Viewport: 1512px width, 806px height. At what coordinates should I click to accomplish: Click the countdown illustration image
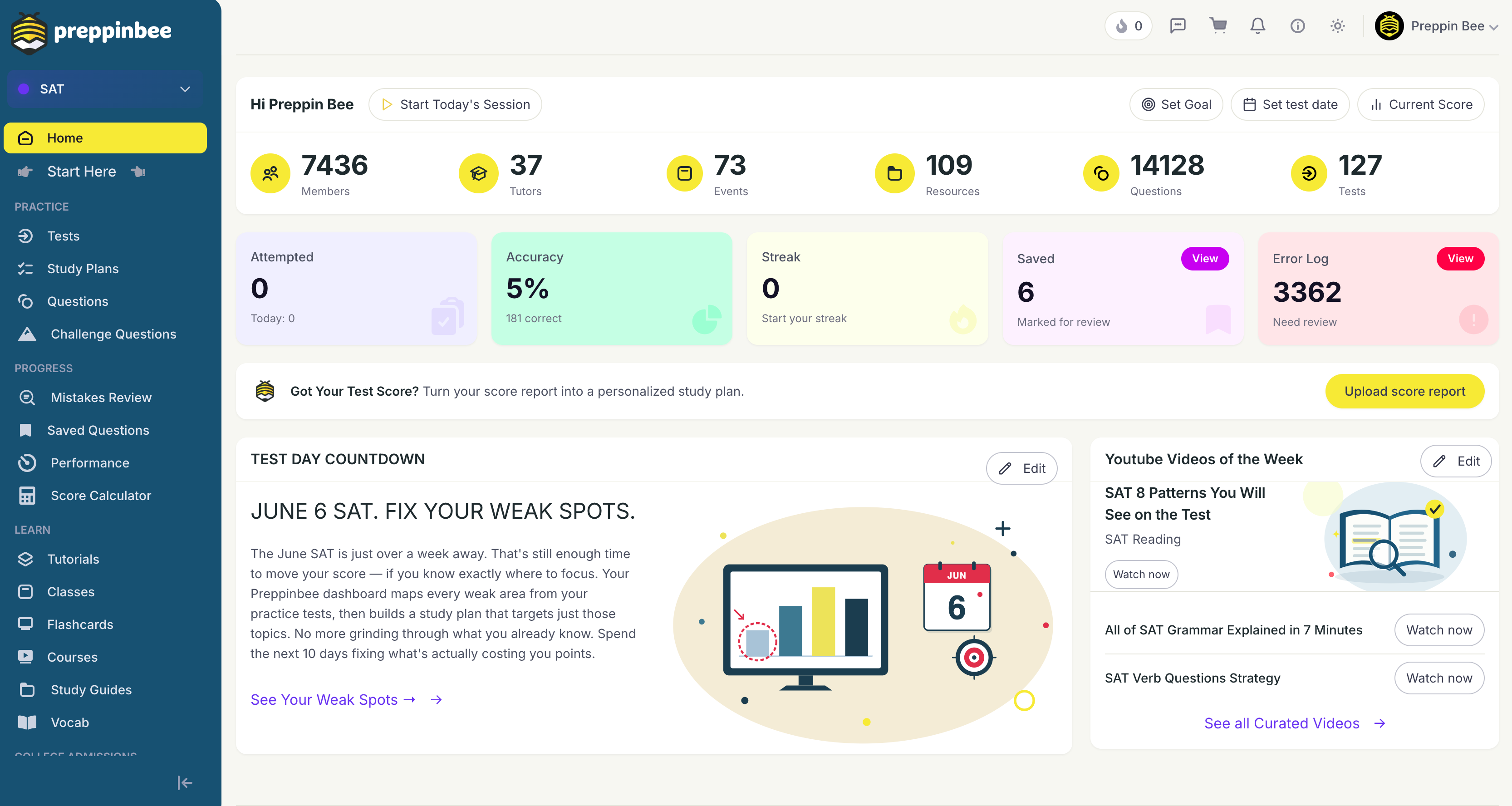[863, 625]
